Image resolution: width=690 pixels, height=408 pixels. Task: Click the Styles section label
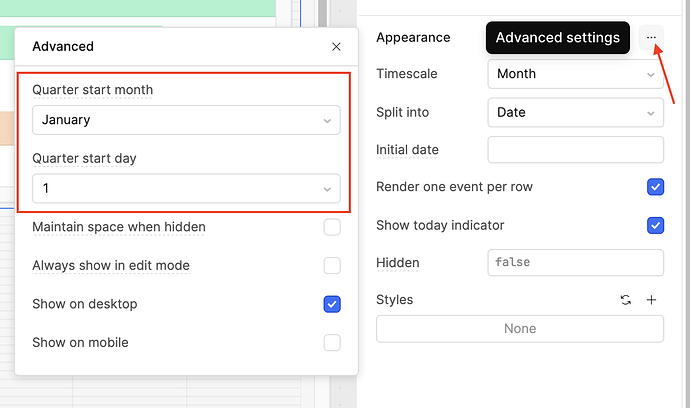[x=394, y=300]
